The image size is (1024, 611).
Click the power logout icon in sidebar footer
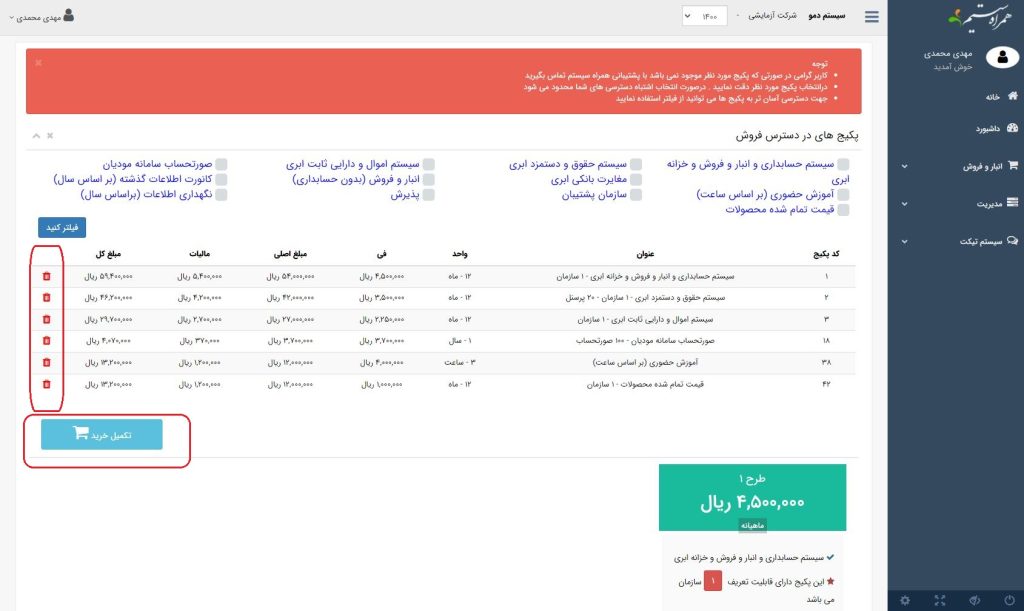(x=1007, y=600)
